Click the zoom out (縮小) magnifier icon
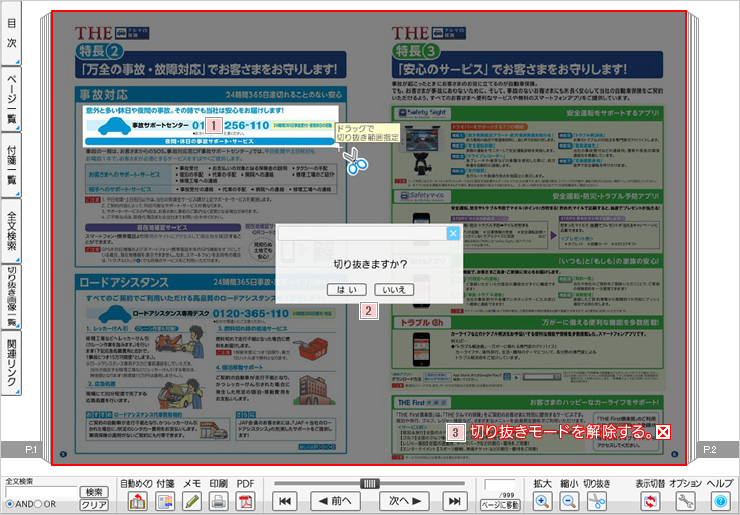 click(x=569, y=501)
